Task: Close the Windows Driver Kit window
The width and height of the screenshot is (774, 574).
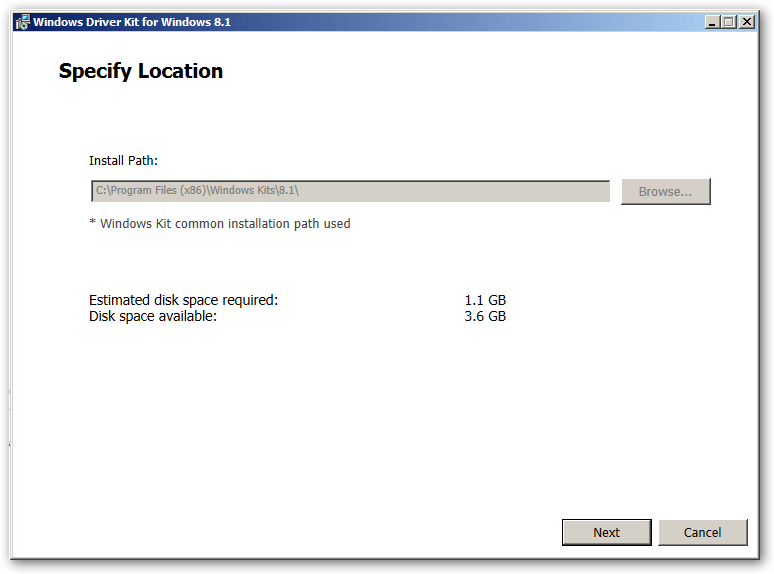Action: 747,22
